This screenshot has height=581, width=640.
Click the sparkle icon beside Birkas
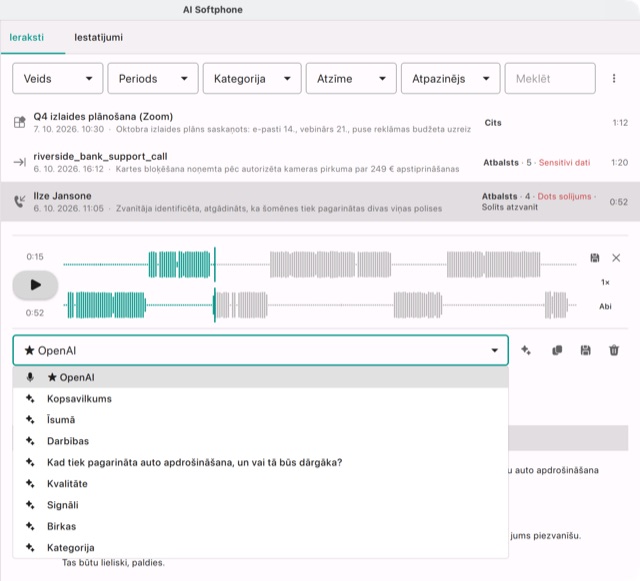(30, 526)
